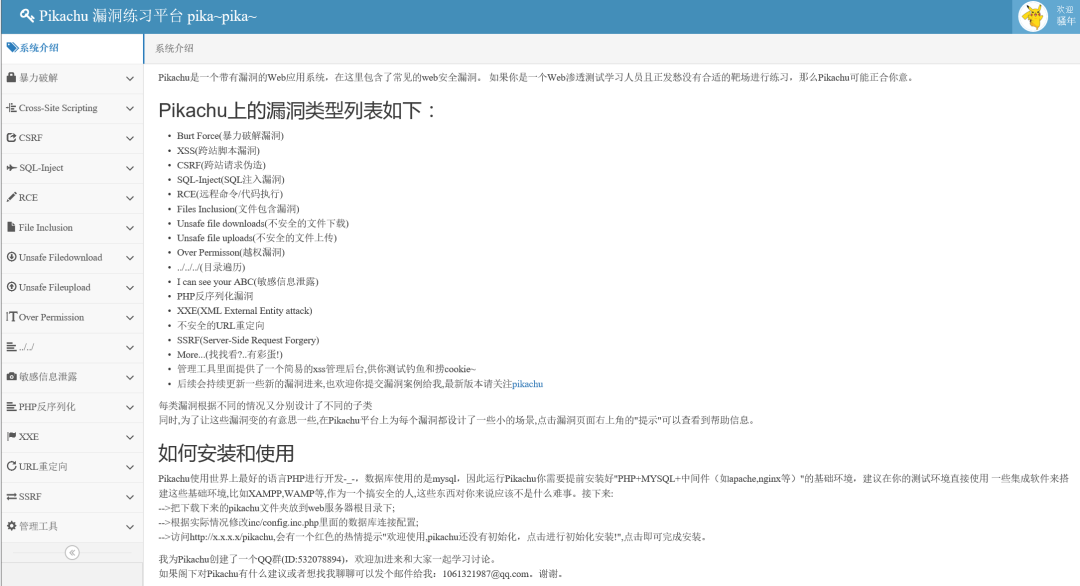Click the PHP反序列化漏洞 list item
The height and width of the screenshot is (586, 1080).
point(215,296)
